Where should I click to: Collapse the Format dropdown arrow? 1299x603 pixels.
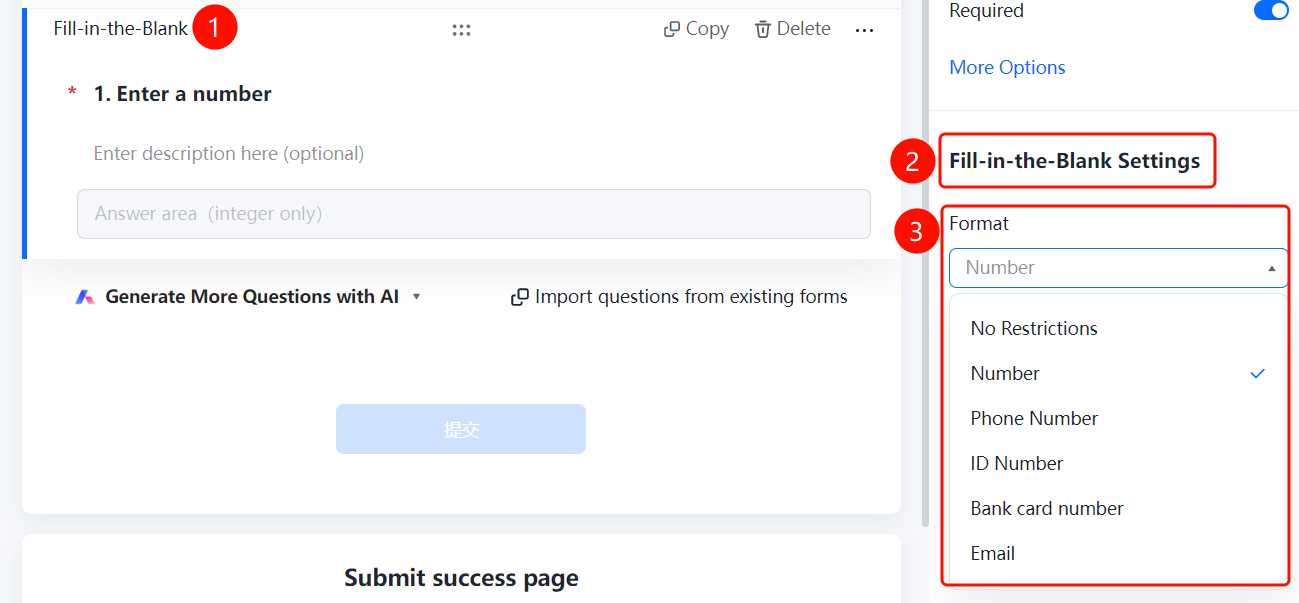coord(1271,268)
